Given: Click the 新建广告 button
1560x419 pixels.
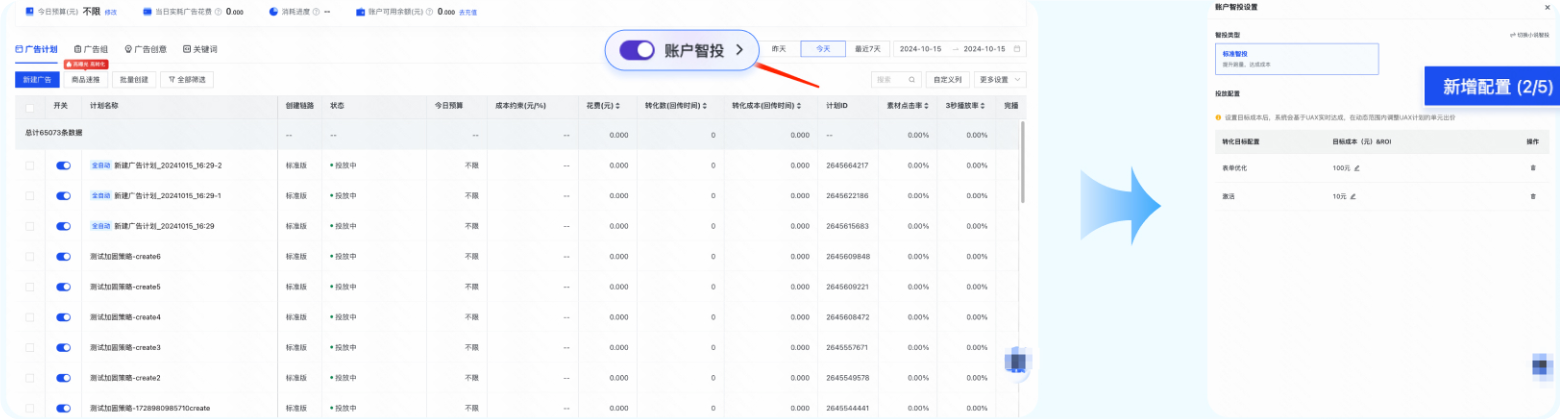Looking at the screenshot, I should click(x=38, y=79).
